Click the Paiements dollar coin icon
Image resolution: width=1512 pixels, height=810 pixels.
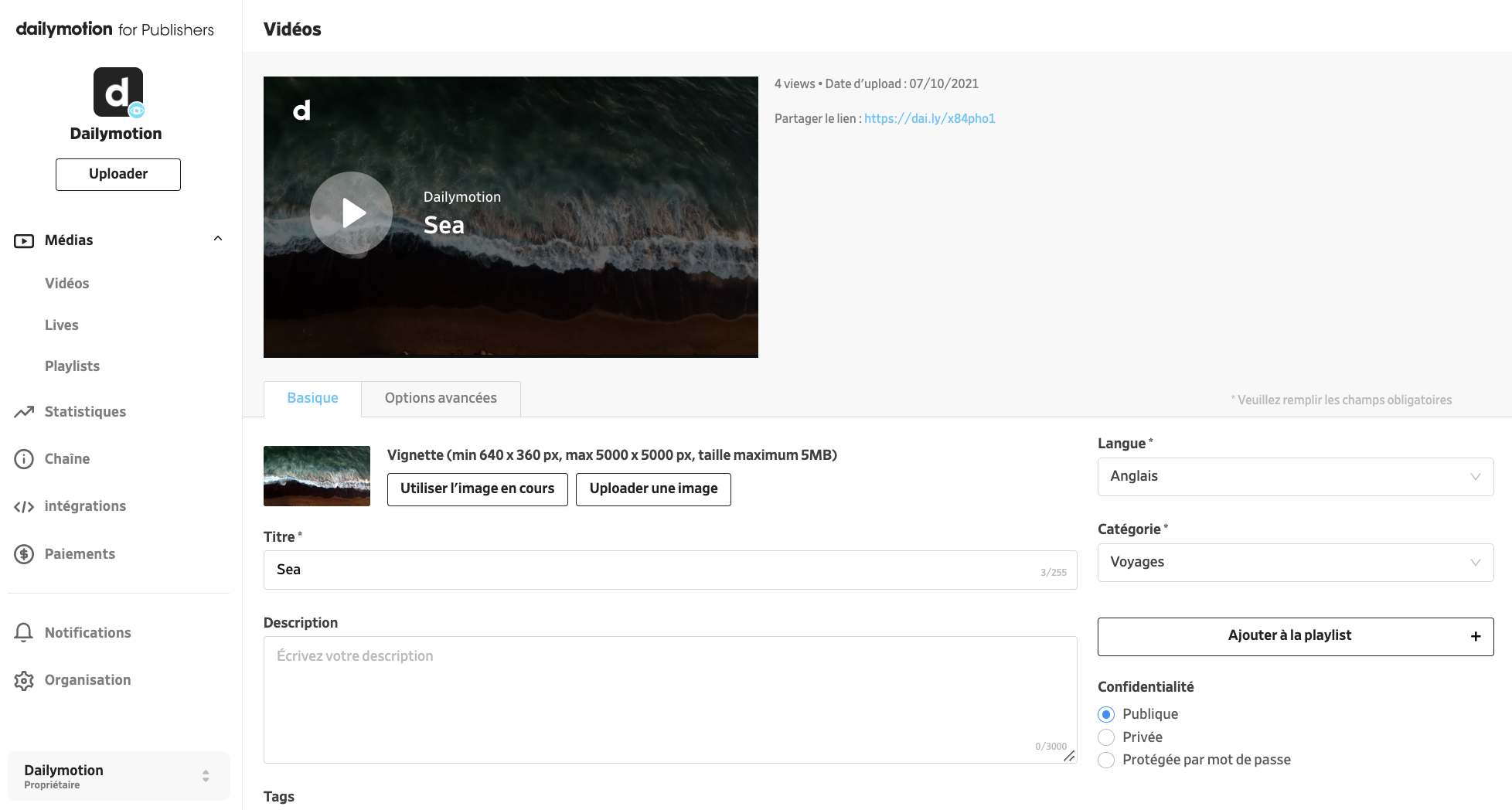click(x=24, y=554)
